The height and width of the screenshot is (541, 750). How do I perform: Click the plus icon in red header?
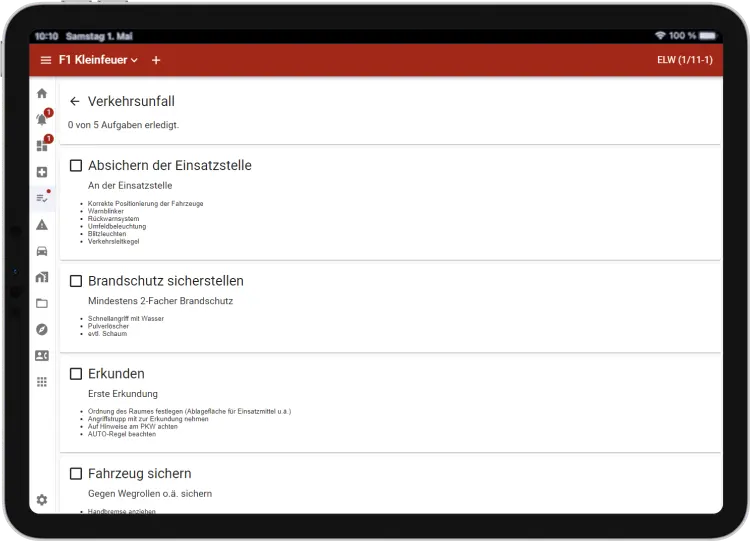click(x=156, y=60)
